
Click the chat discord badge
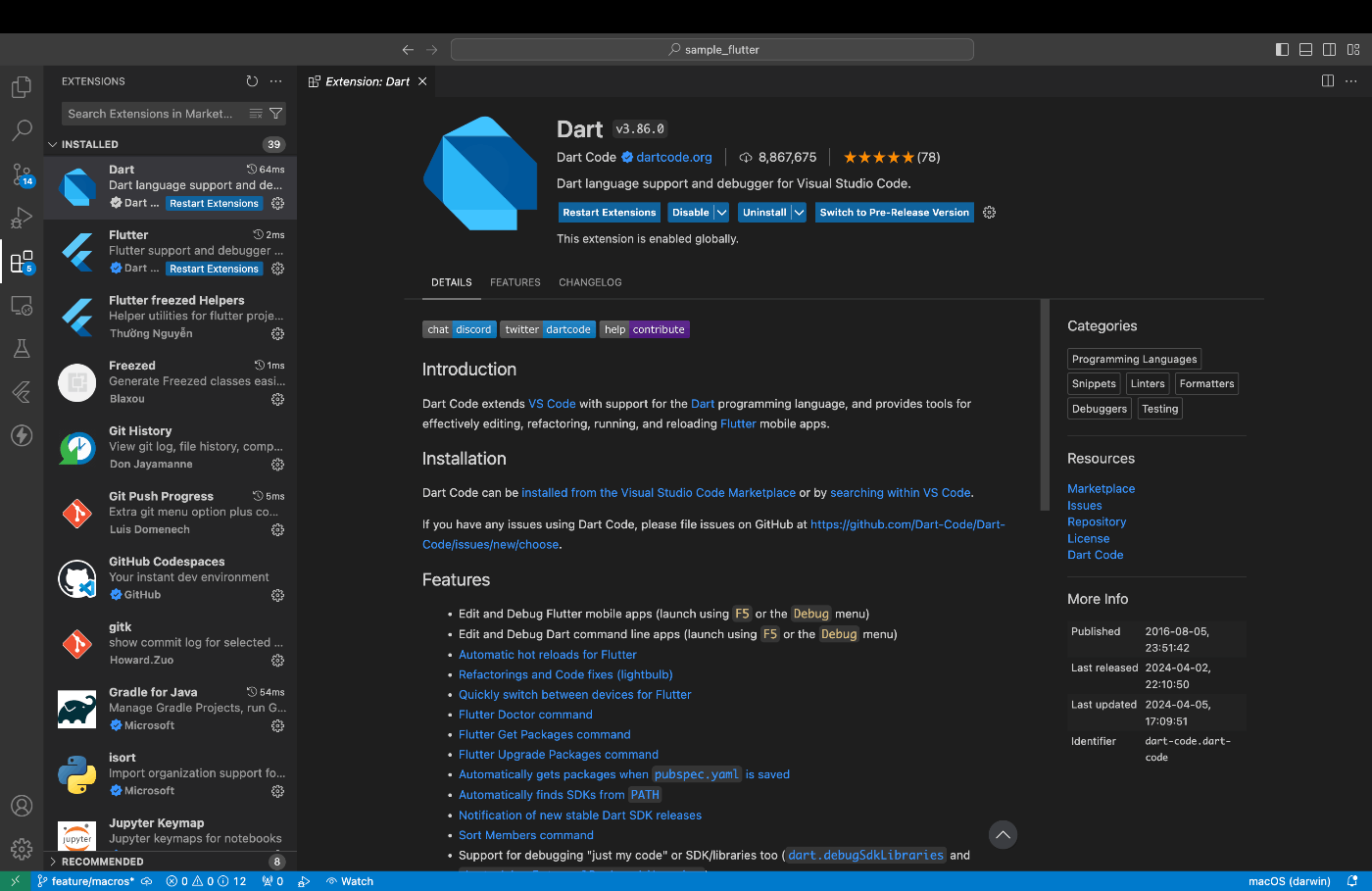click(x=460, y=329)
